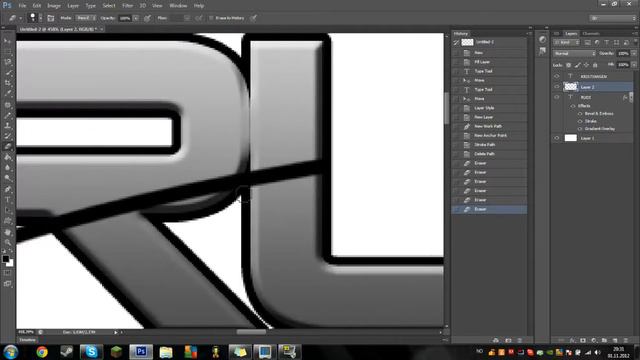Toggle Gradient Overlay effect visibility
Screen dimensions: 640x360
(x=580, y=129)
